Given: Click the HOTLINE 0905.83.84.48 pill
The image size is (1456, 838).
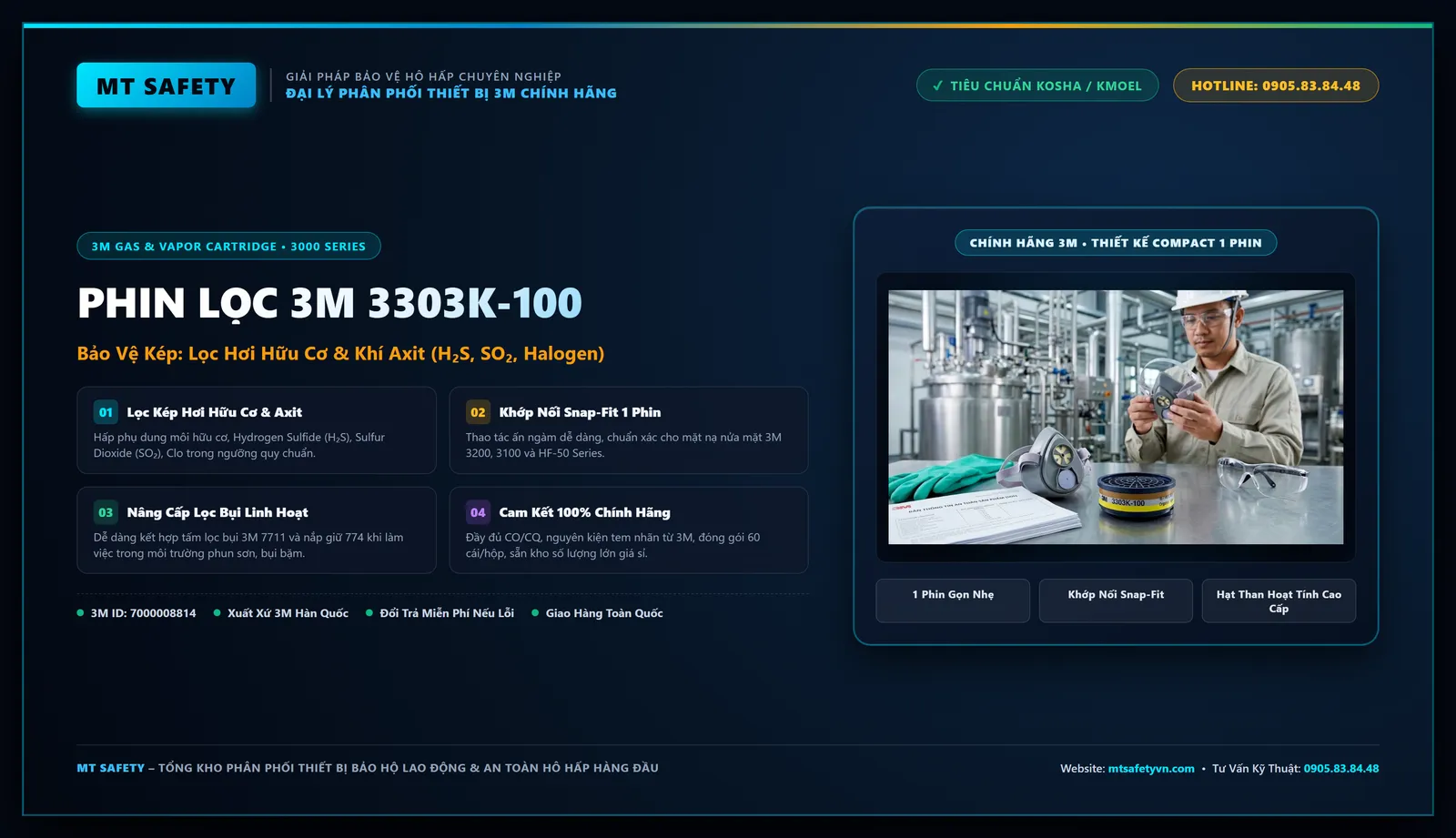Looking at the screenshot, I should click(x=1276, y=86).
